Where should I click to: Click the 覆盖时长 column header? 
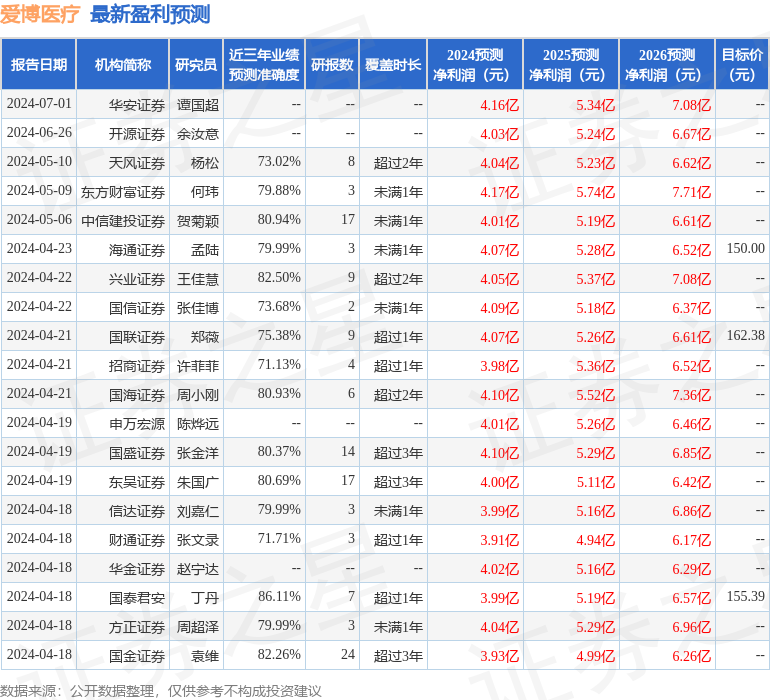pos(393,65)
